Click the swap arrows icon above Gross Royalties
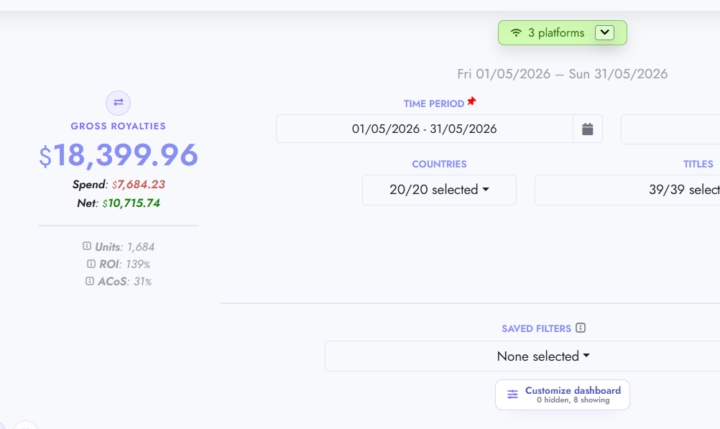The width and height of the screenshot is (720, 429). [x=118, y=102]
